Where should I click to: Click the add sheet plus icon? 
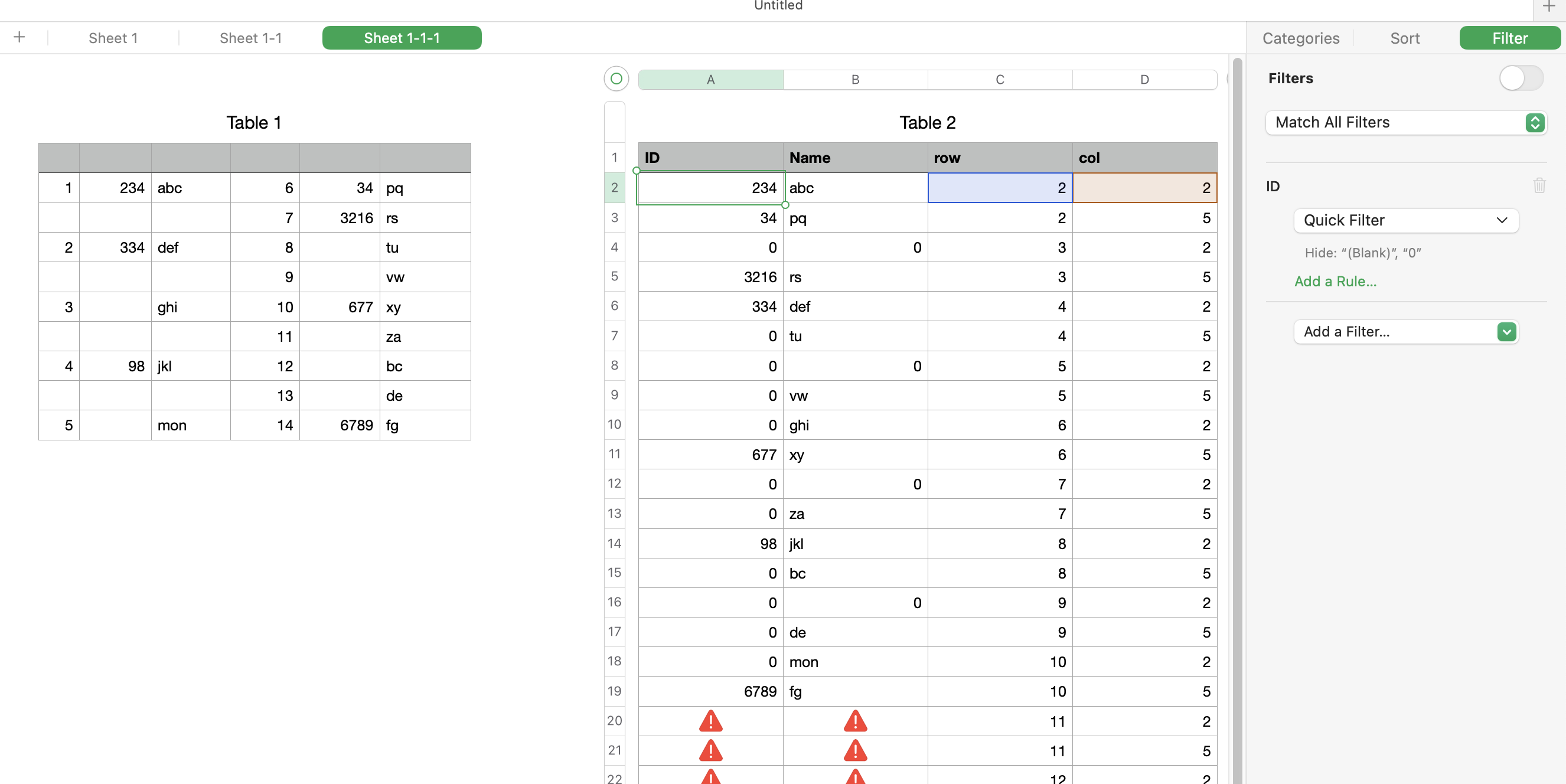19,37
